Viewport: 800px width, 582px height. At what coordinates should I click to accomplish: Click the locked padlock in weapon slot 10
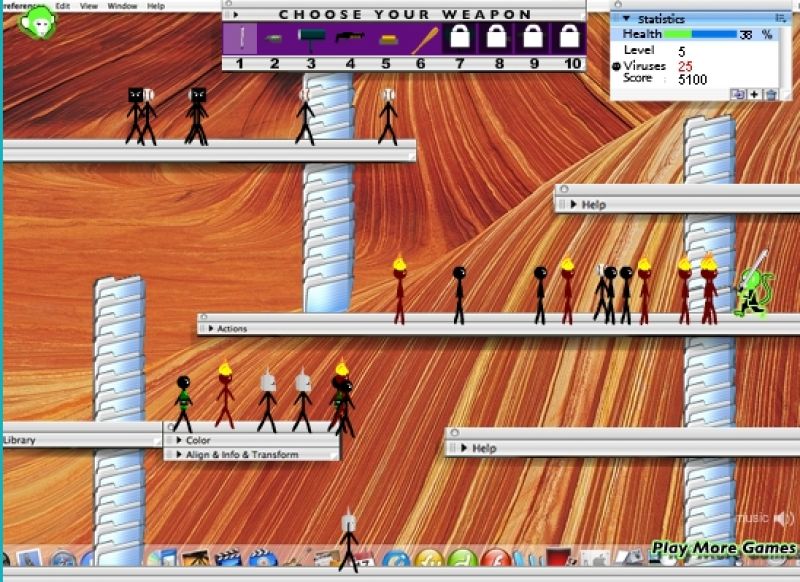point(569,37)
